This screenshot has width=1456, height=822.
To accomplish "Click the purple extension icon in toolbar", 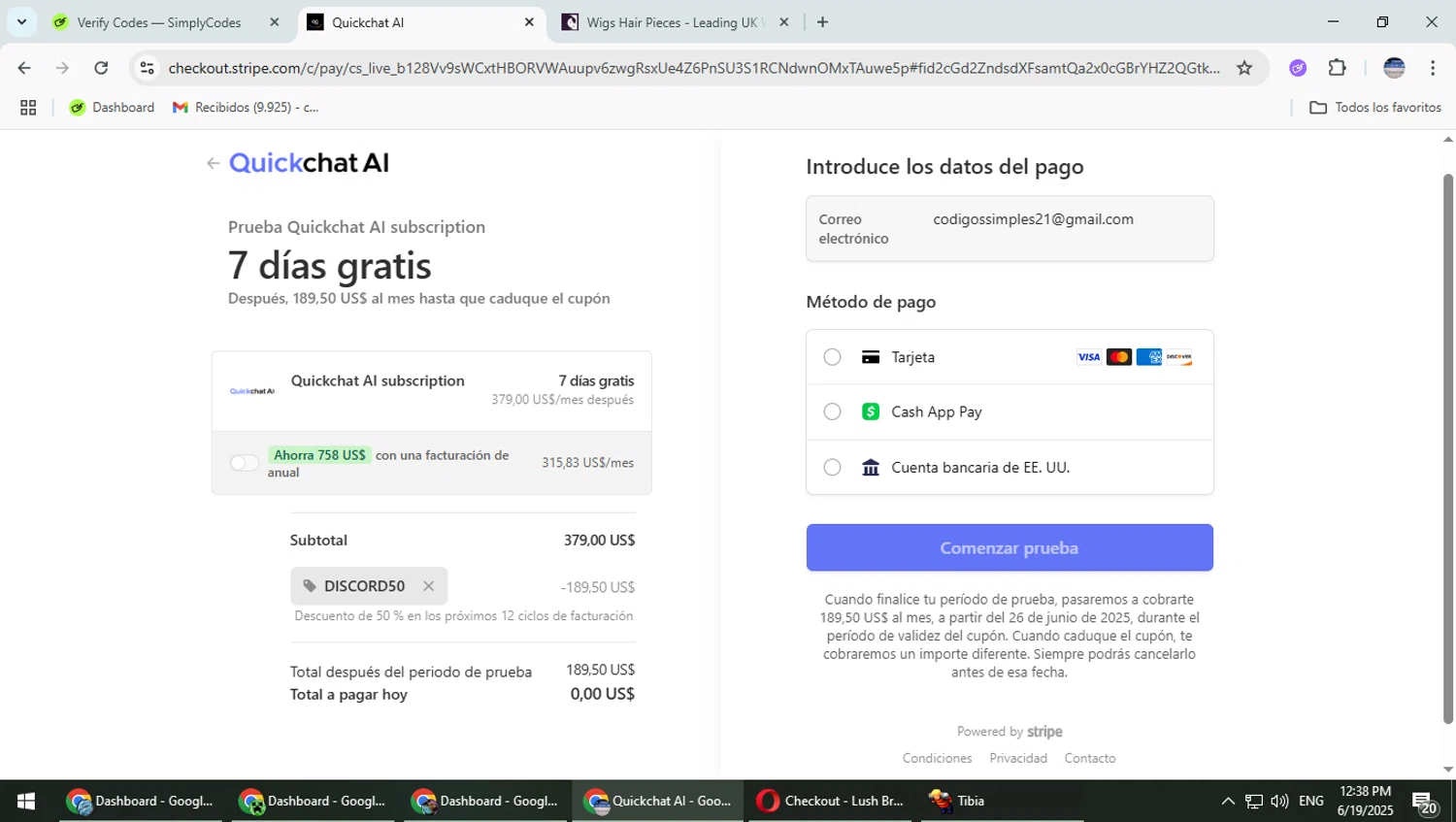I will click(1298, 68).
